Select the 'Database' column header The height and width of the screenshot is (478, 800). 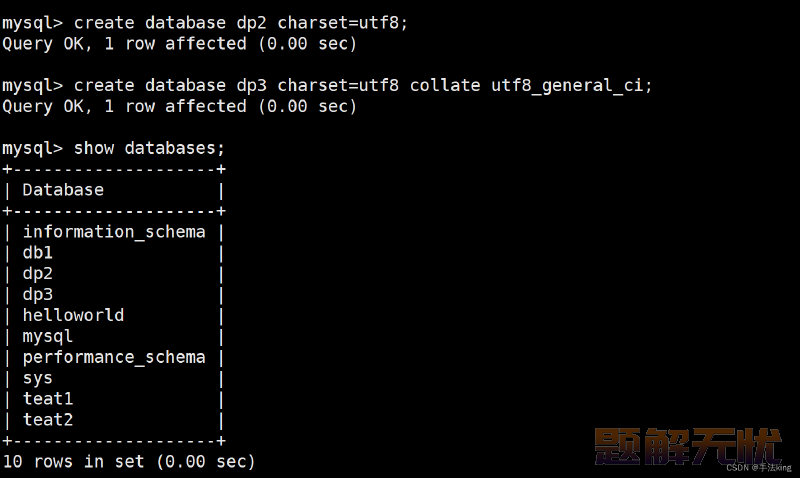pyautogui.click(x=63, y=190)
